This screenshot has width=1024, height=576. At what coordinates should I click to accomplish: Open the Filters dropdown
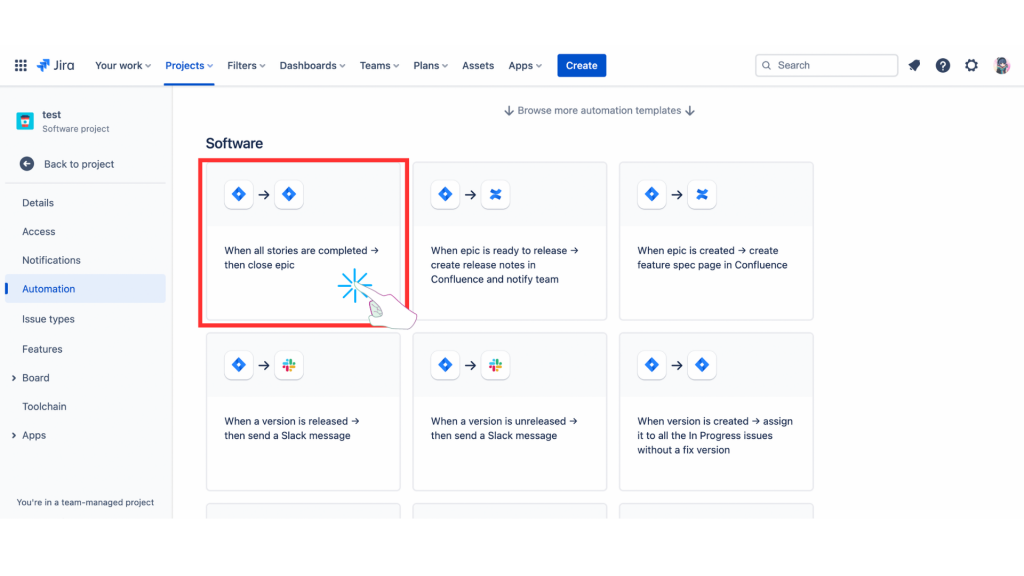pos(246,65)
